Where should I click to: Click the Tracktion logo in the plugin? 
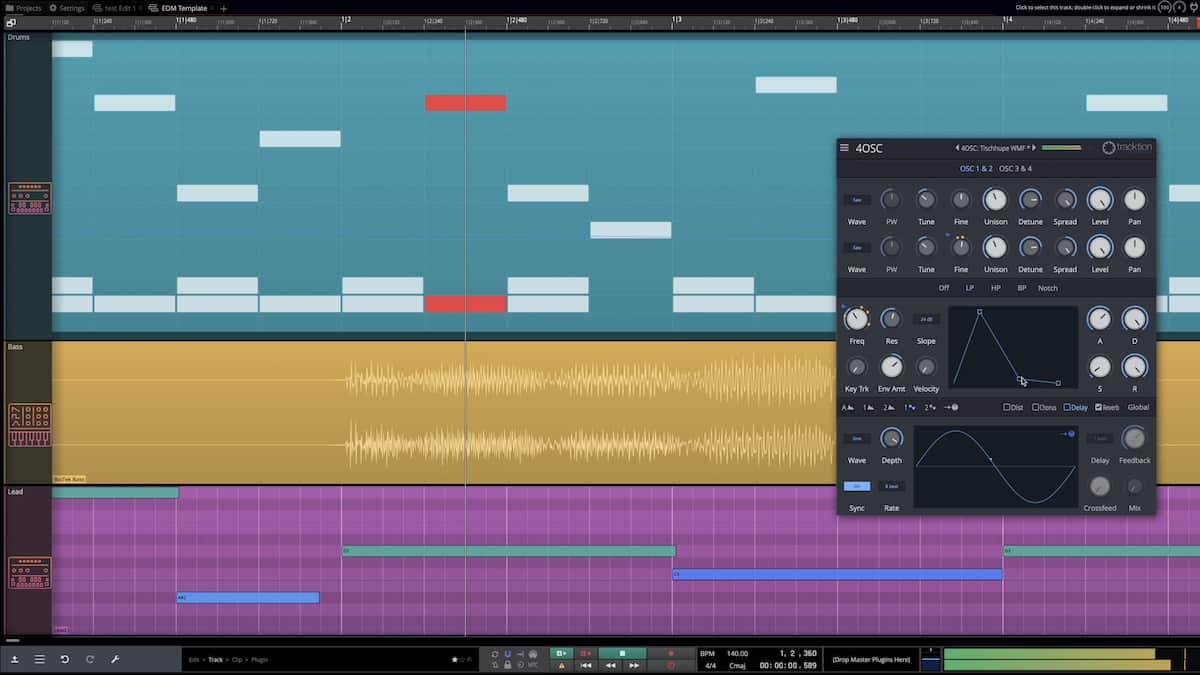click(x=1127, y=148)
